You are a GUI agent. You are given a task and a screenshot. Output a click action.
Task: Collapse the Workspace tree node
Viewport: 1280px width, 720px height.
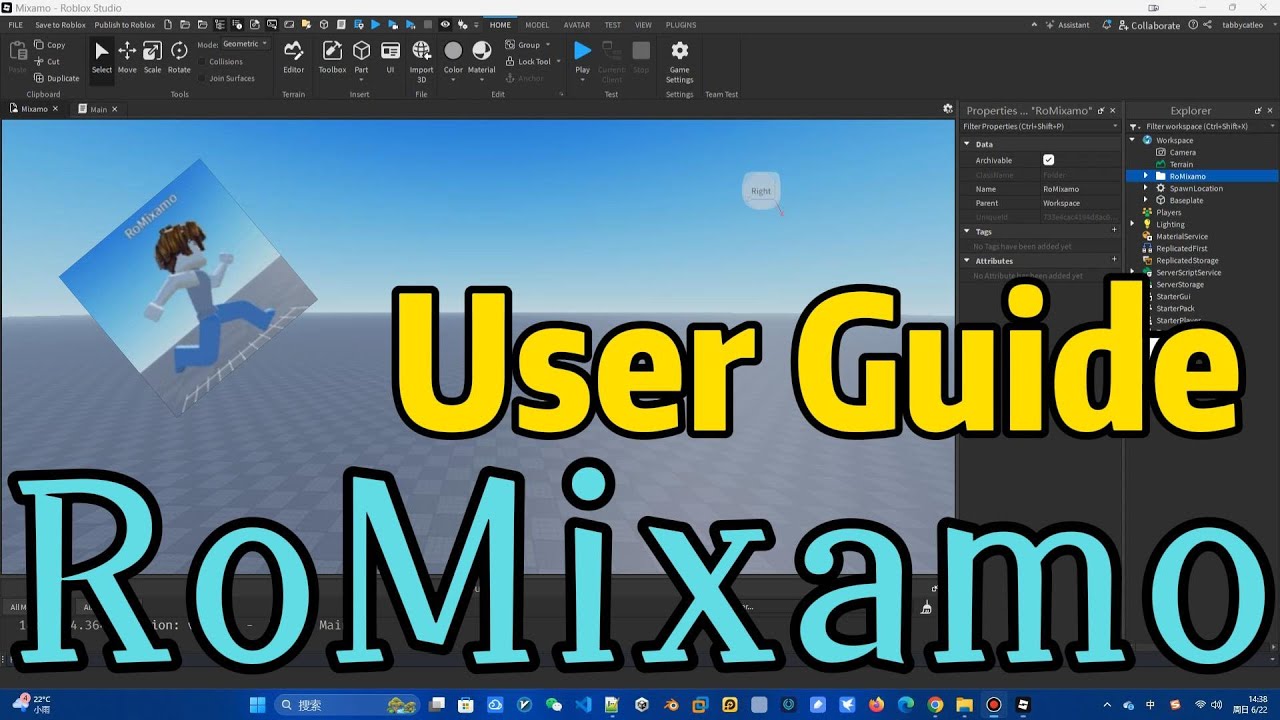1133,140
